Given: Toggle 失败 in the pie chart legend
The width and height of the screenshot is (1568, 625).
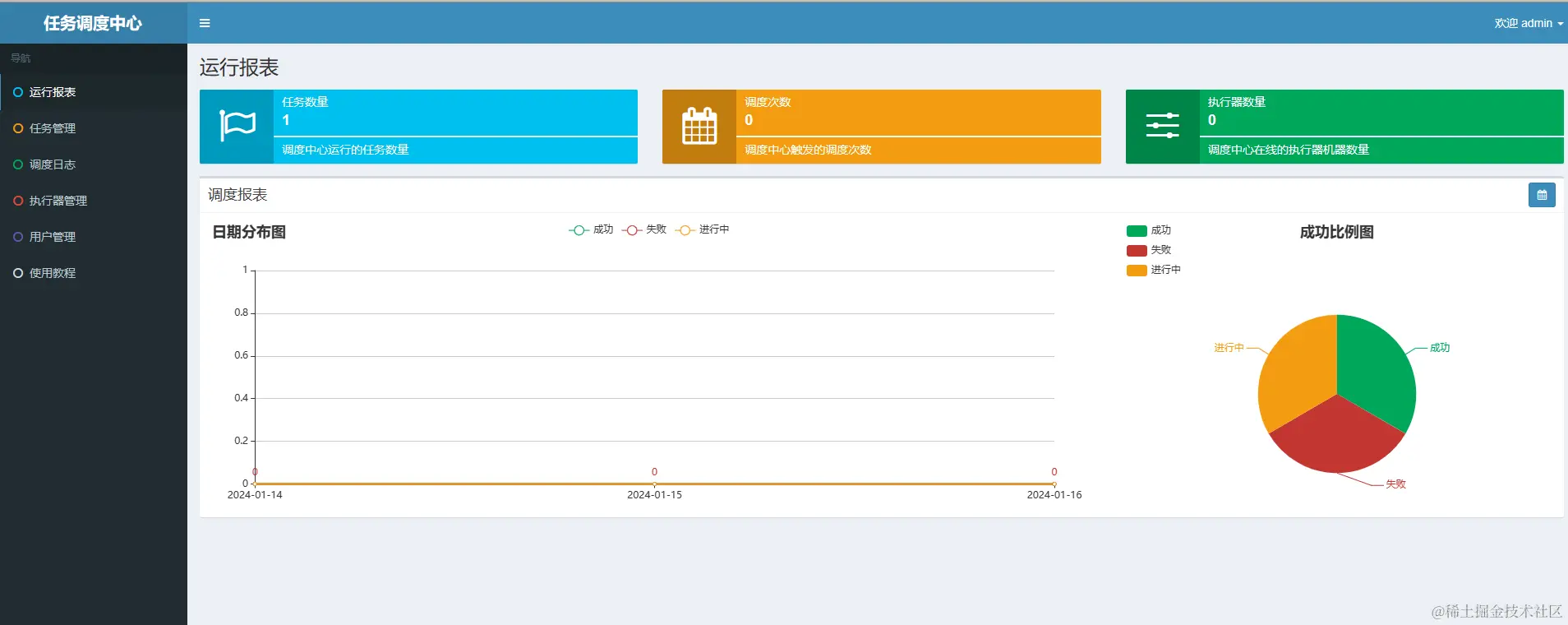Looking at the screenshot, I should point(1149,250).
